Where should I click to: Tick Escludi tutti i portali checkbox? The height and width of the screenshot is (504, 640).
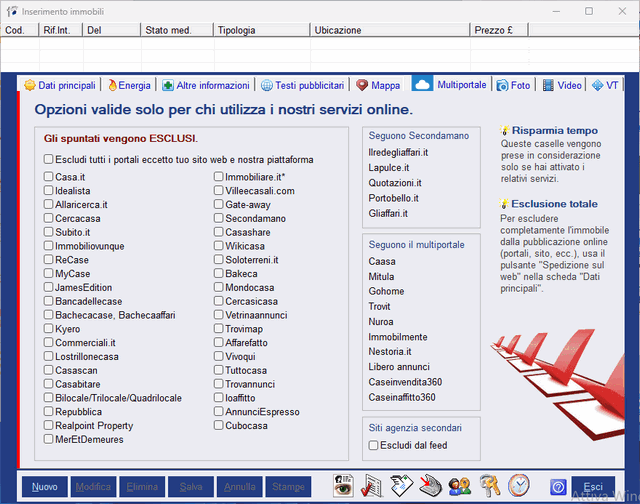coord(48,159)
